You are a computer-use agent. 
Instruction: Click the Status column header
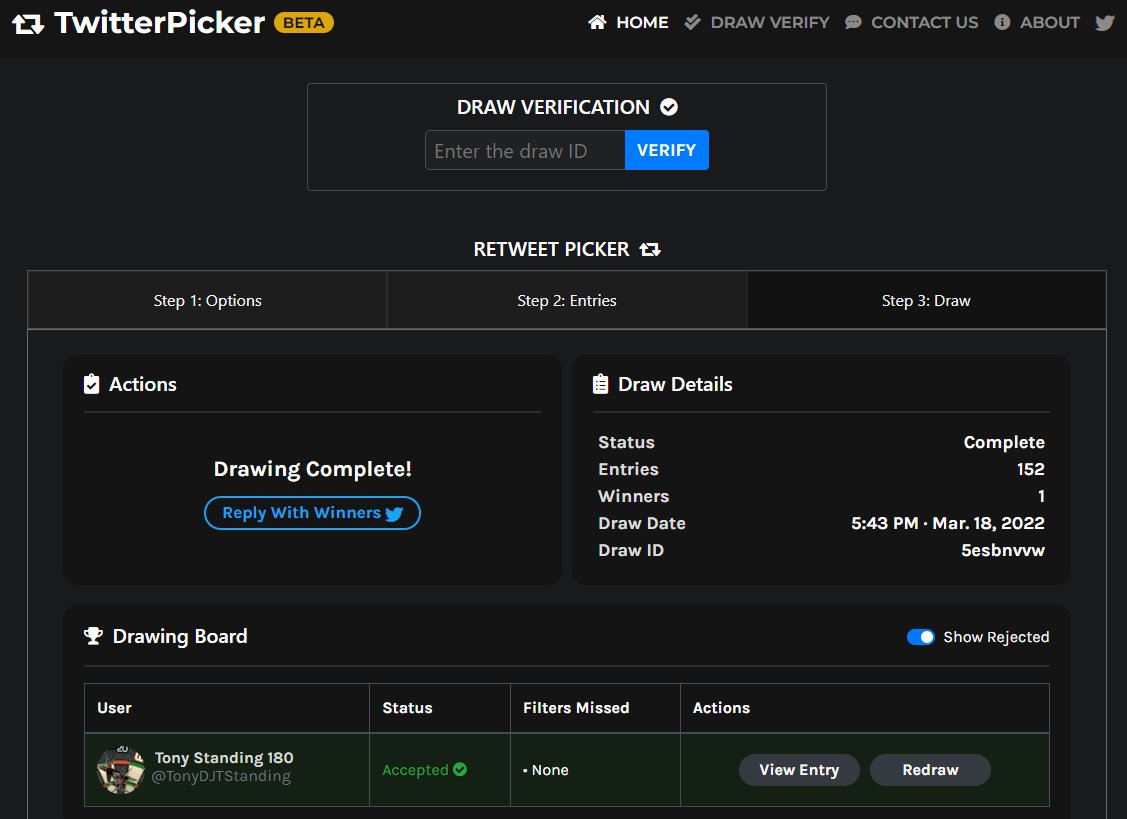(407, 708)
